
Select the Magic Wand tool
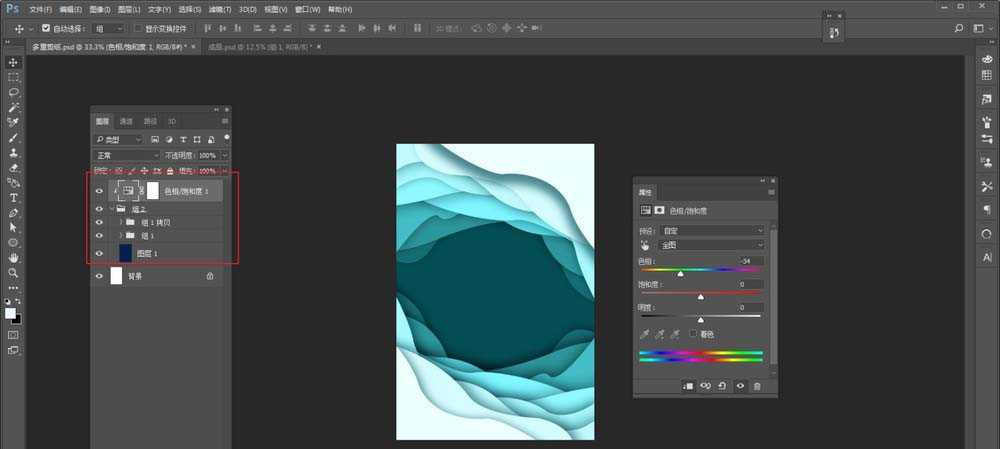tap(13, 107)
